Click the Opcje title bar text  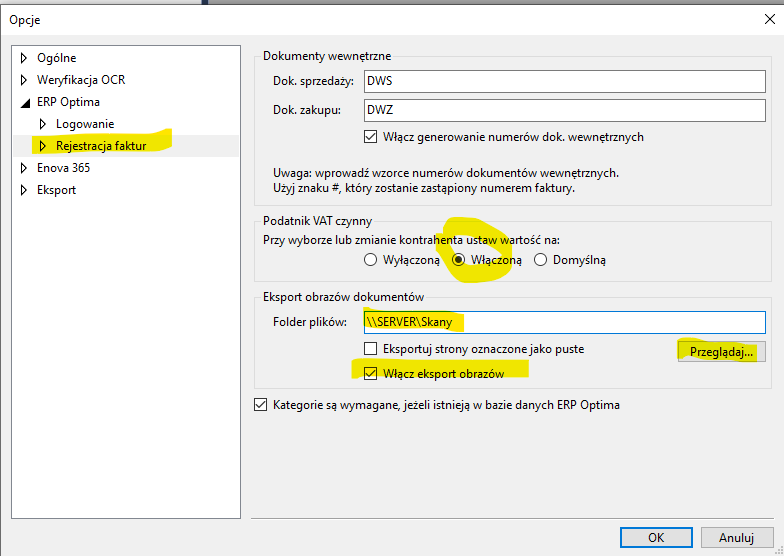click(x=24, y=20)
